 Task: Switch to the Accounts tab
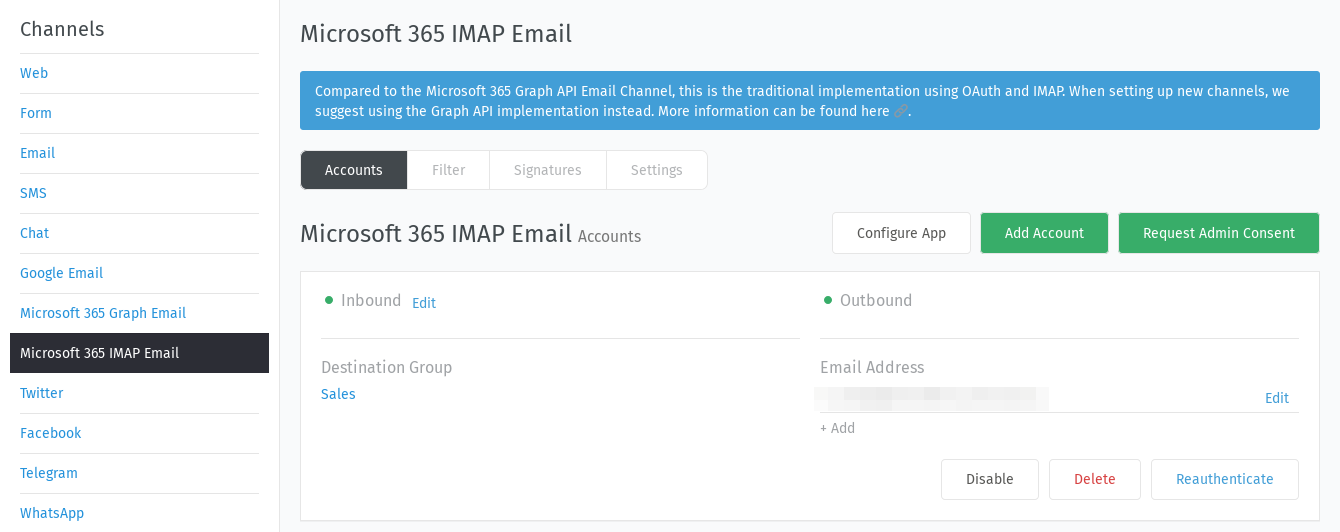click(x=354, y=170)
